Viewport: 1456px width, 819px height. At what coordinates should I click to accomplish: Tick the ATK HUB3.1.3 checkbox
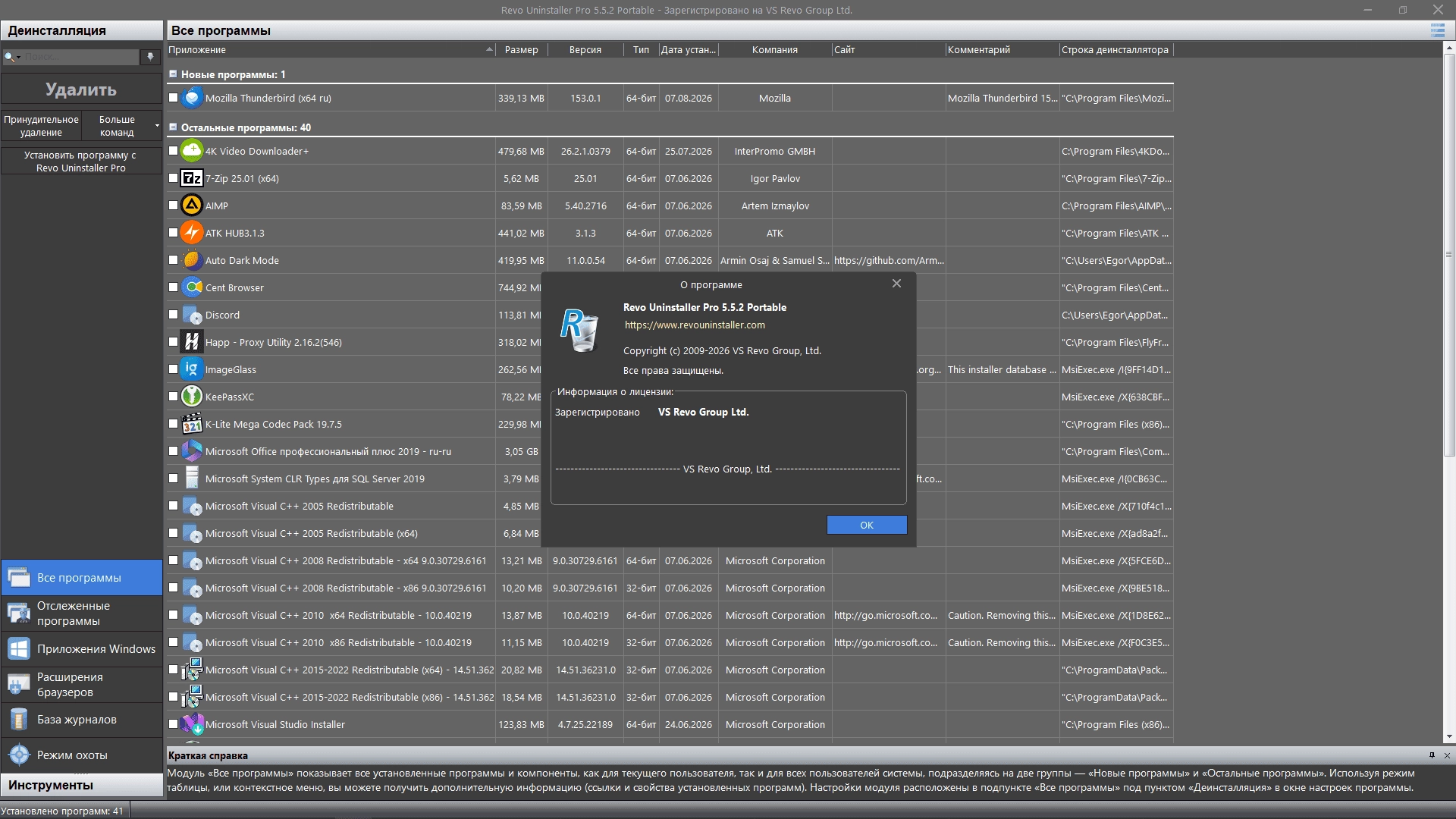point(173,233)
